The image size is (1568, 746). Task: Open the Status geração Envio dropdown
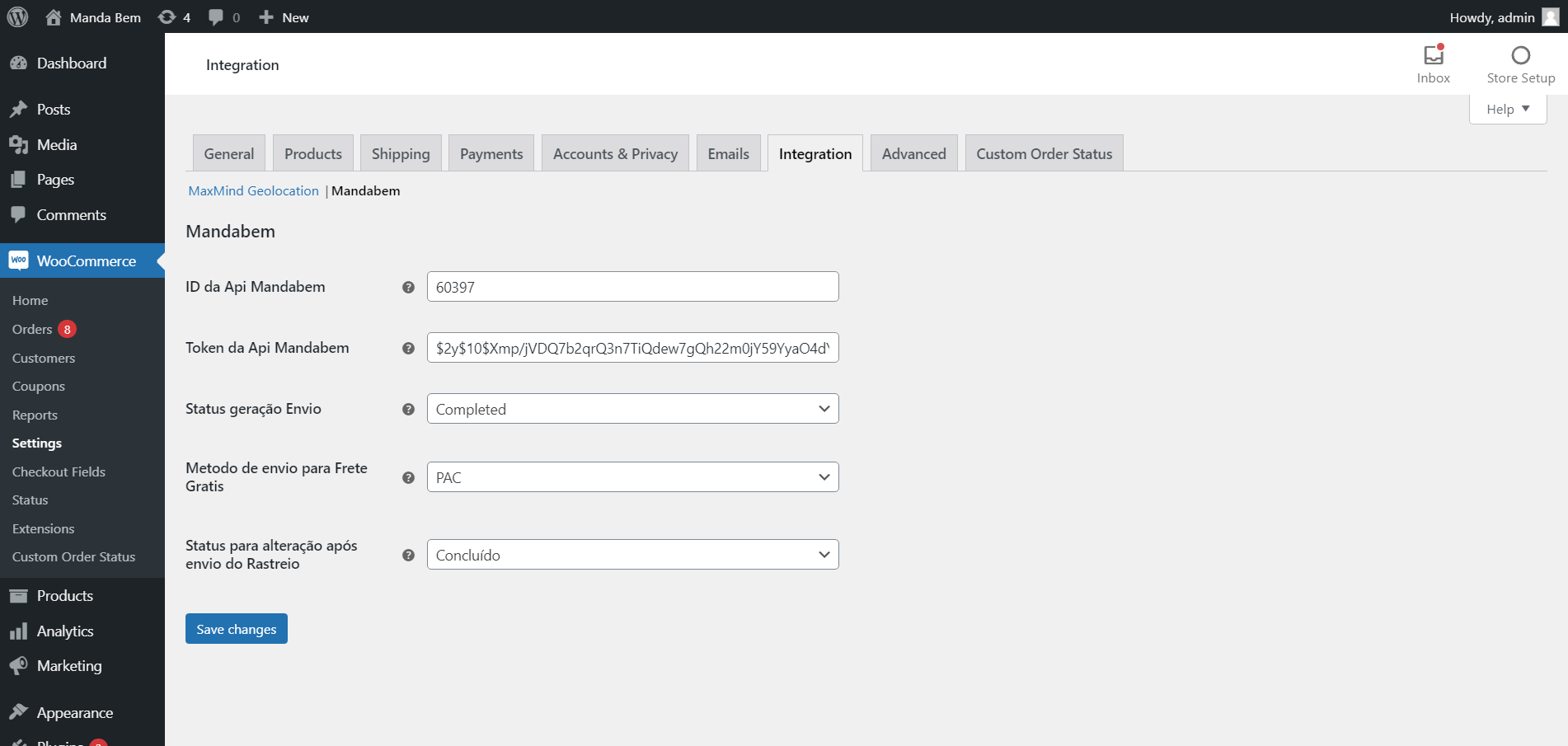click(633, 409)
